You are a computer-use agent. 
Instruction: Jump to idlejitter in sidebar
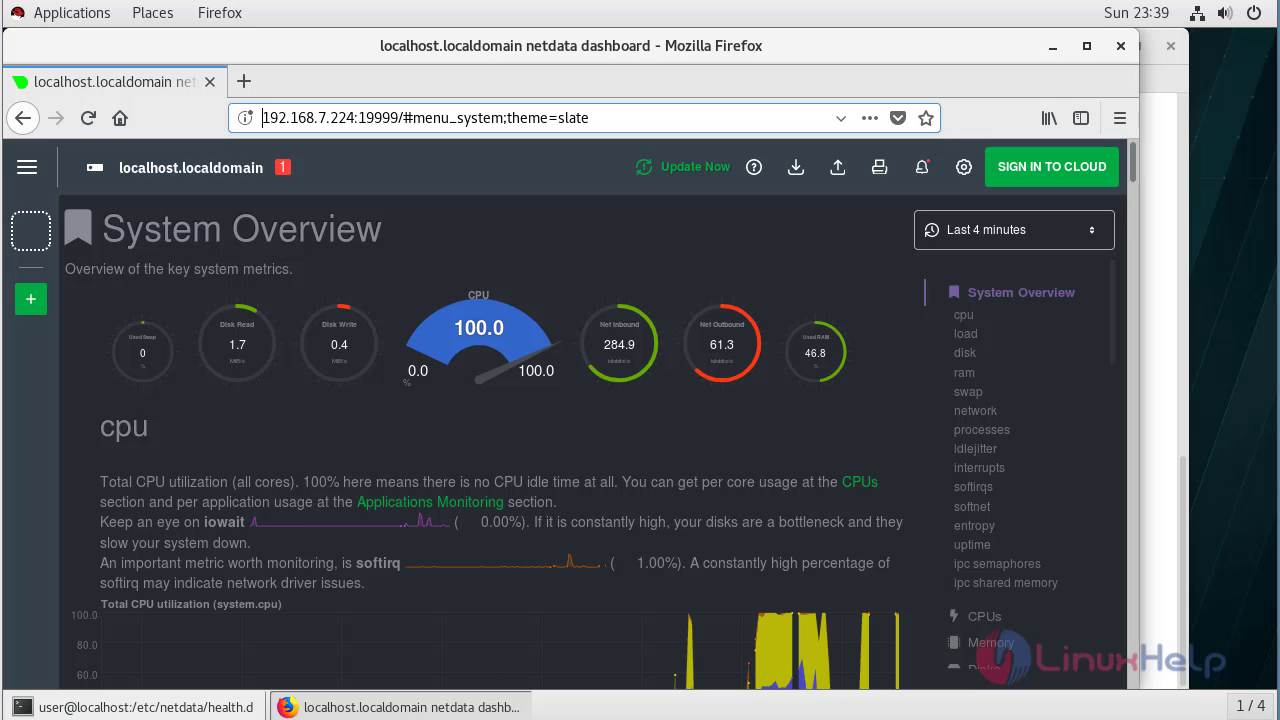[x=975, y=449]
